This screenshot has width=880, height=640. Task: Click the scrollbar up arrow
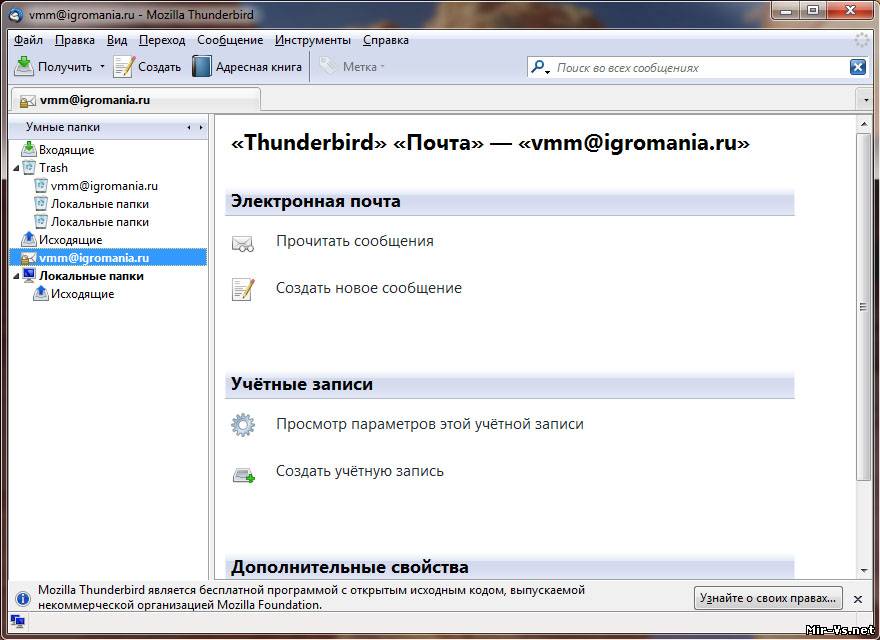(x=864, y=124)
